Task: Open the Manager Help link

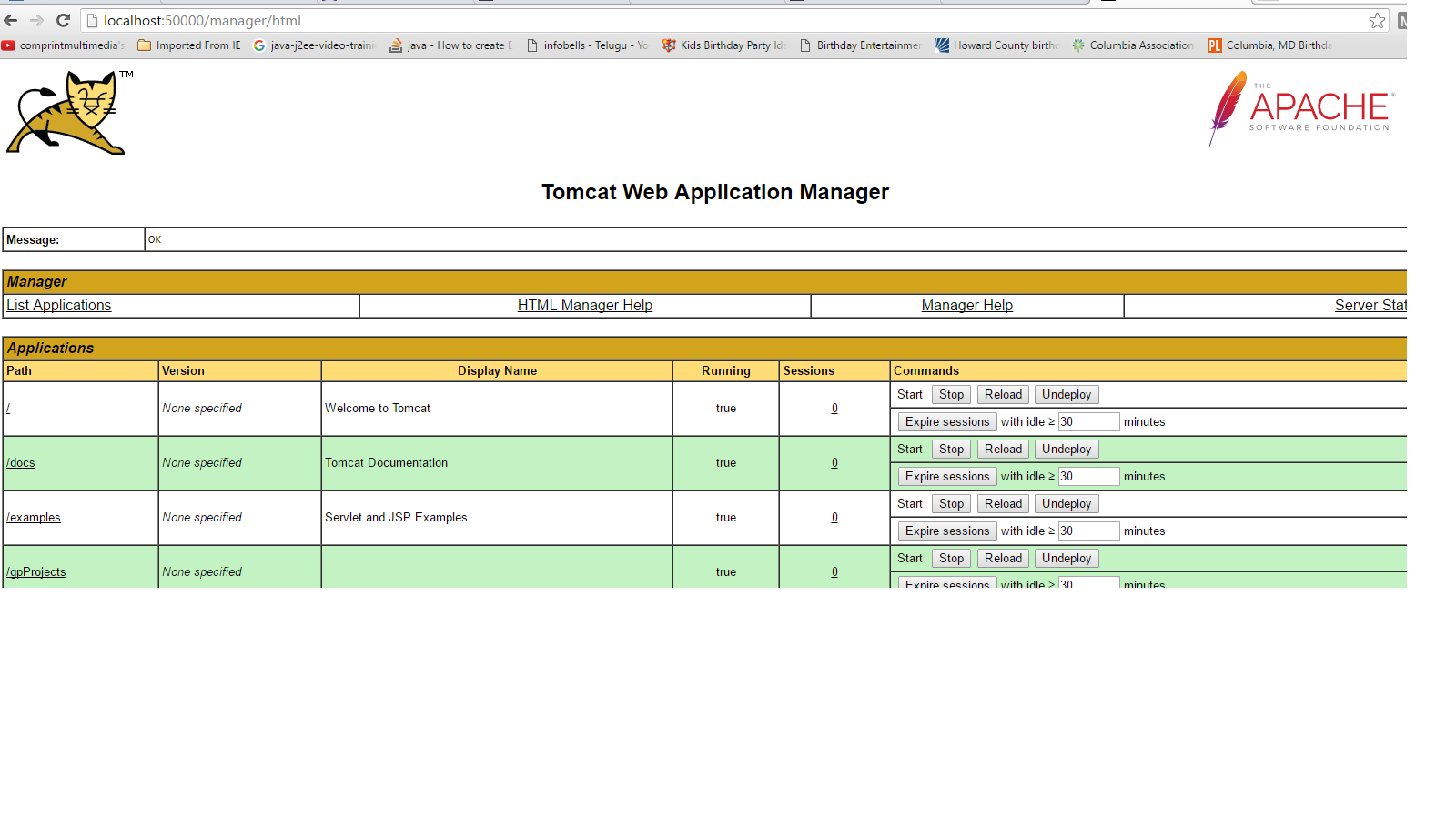Action: point(966,306)
